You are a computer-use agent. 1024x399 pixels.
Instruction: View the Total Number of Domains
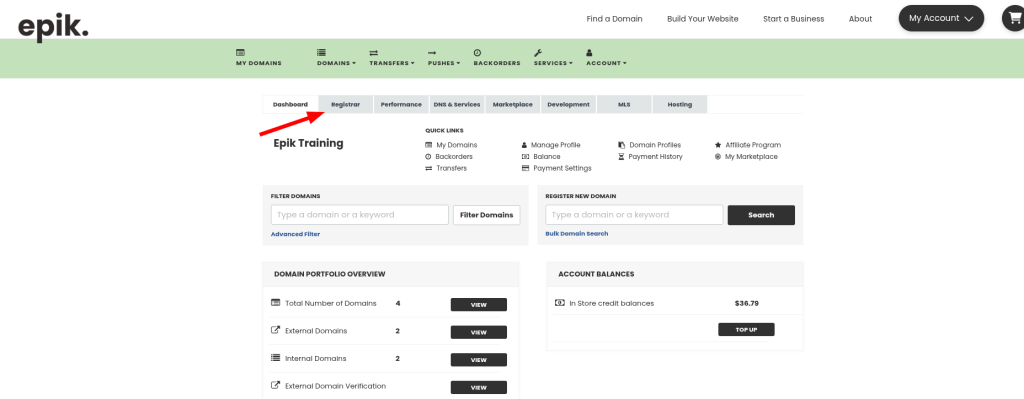coord(479,304)
